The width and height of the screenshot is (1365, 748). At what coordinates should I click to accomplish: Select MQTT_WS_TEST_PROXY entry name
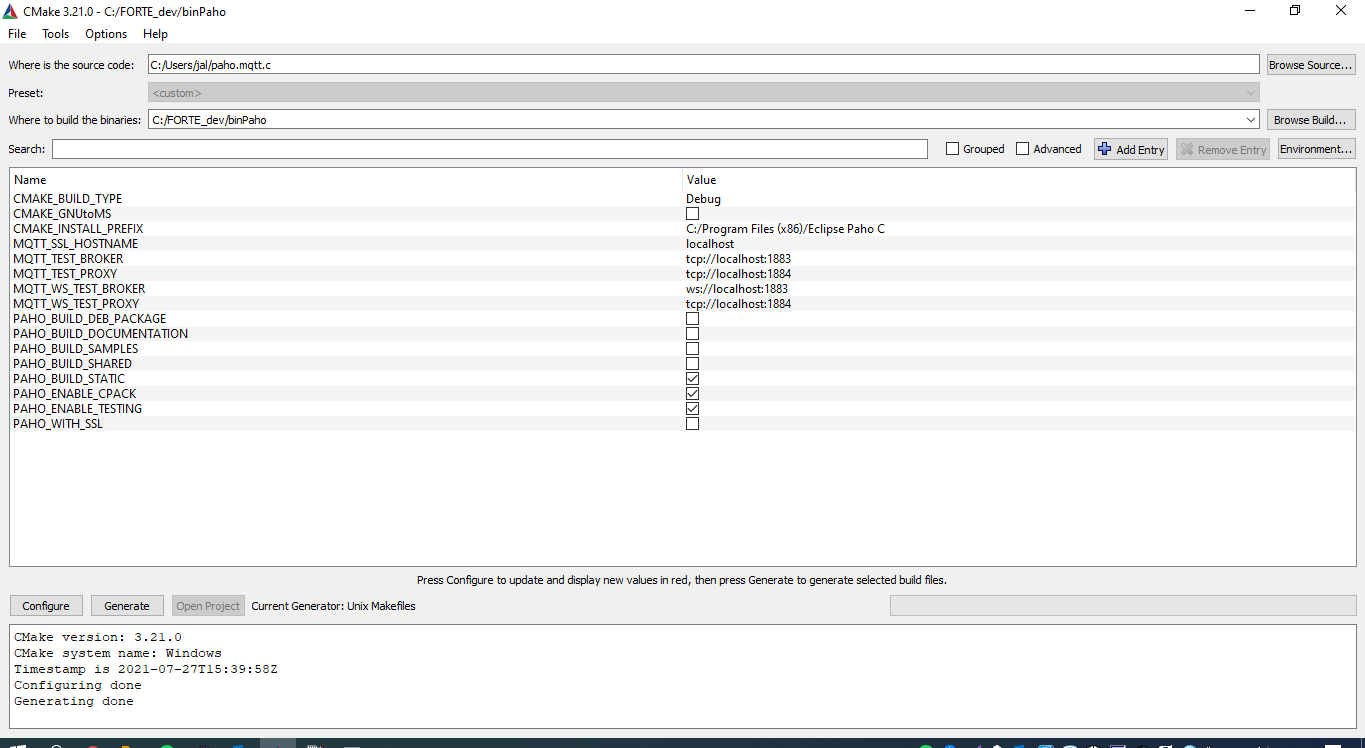[x=76, y=304]
